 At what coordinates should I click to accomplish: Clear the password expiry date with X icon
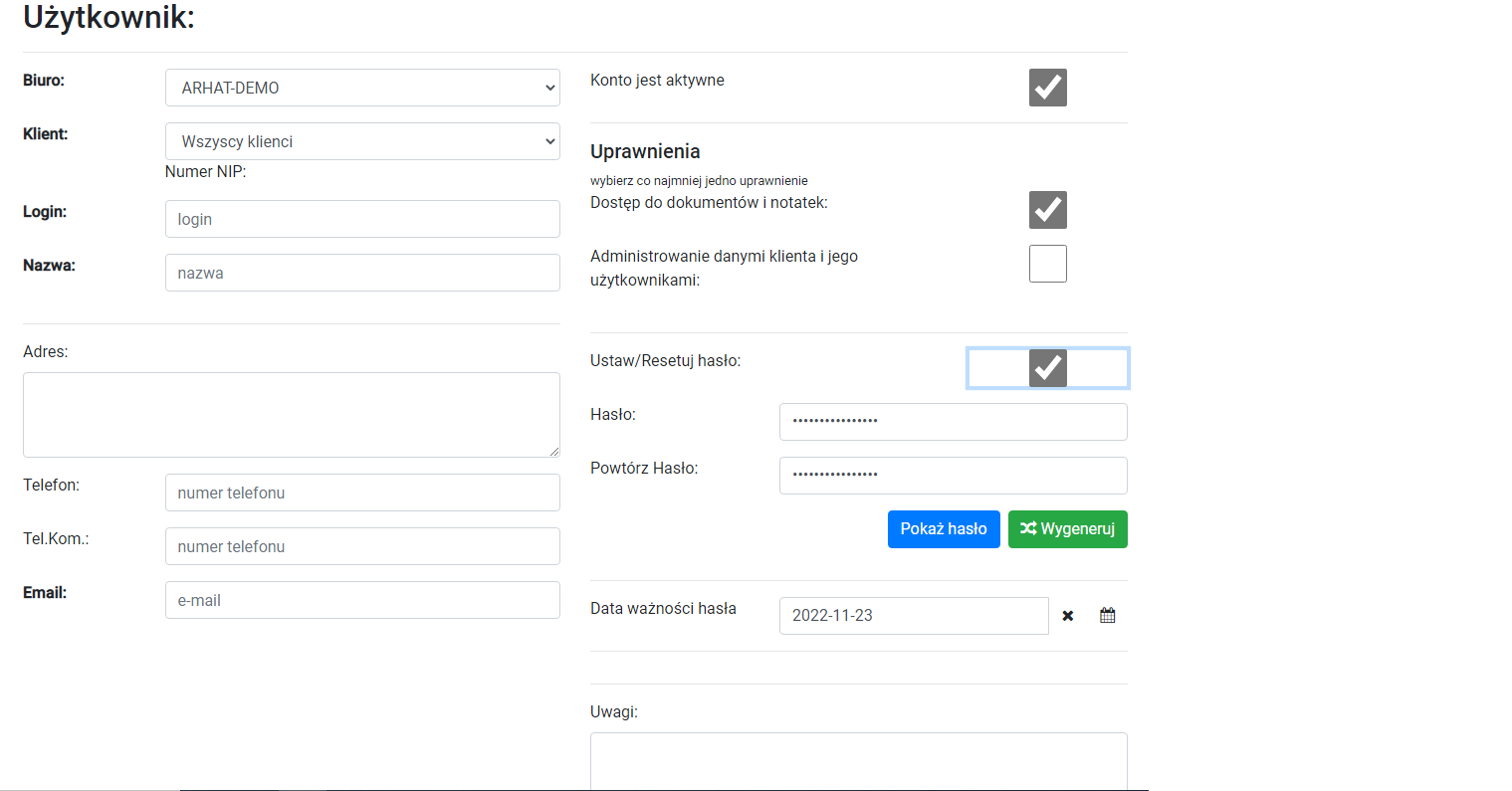pos(1067,616)
